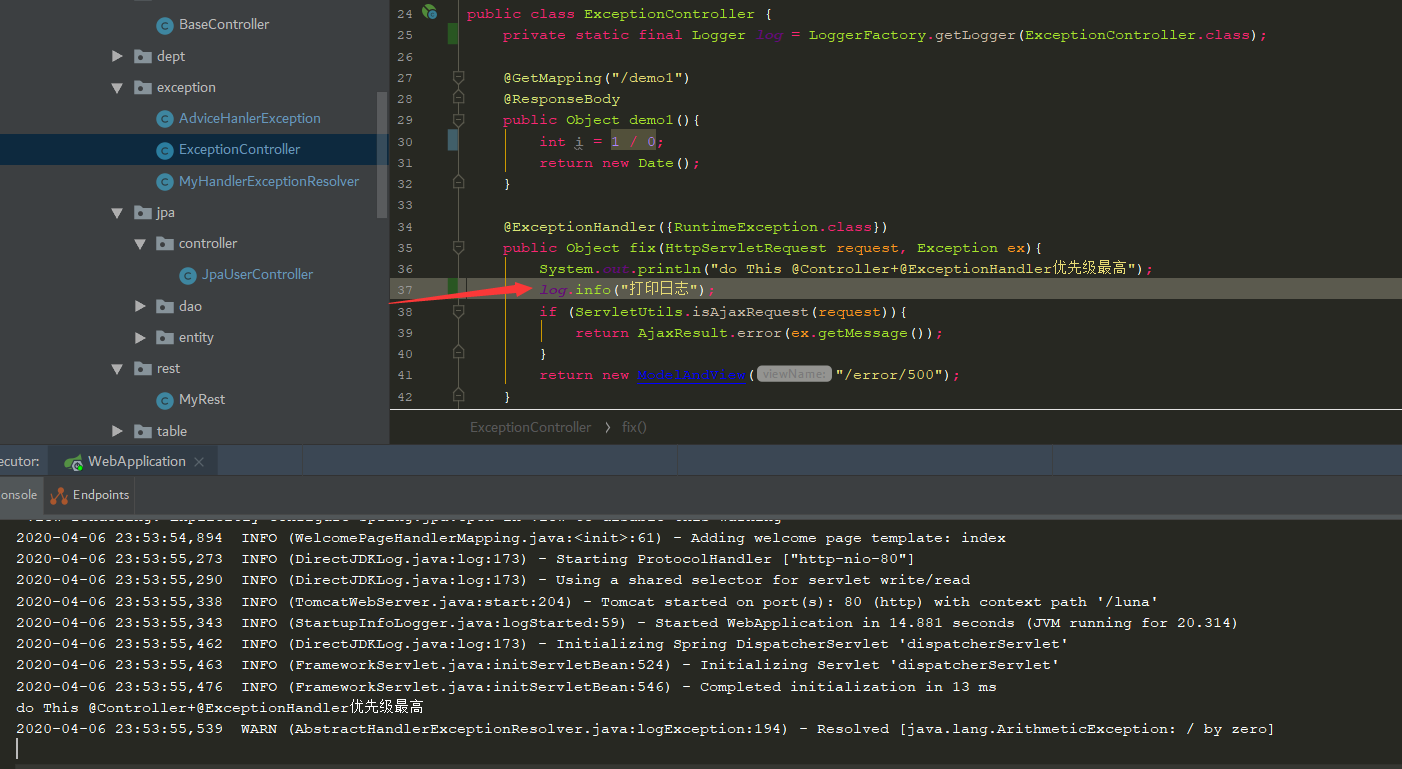This screenshot has height=769, width=1402.
Task: Click the fold end marker at line 32
Action: point(458,183)
